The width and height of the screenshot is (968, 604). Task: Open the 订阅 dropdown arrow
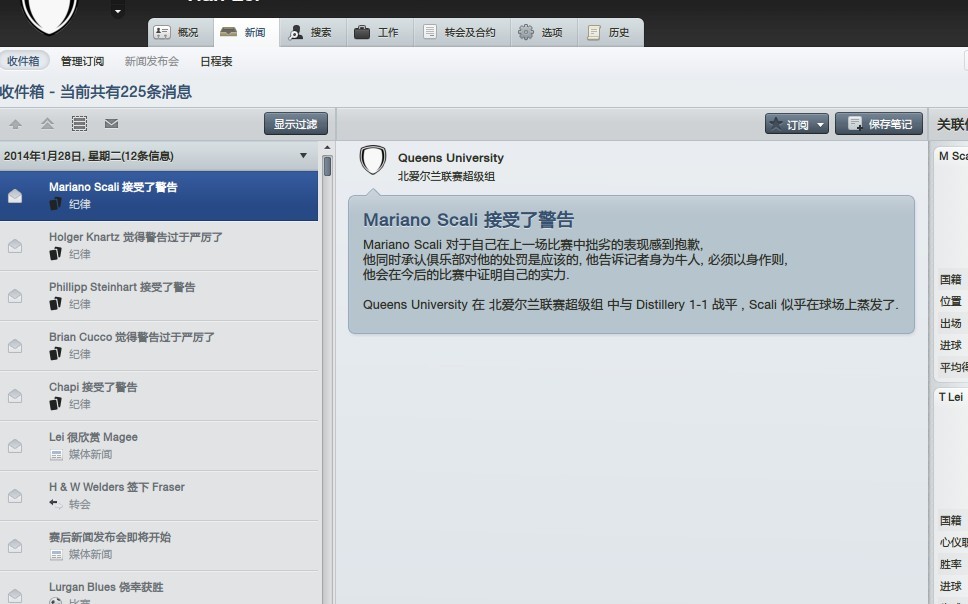click(x=820, y=125)
